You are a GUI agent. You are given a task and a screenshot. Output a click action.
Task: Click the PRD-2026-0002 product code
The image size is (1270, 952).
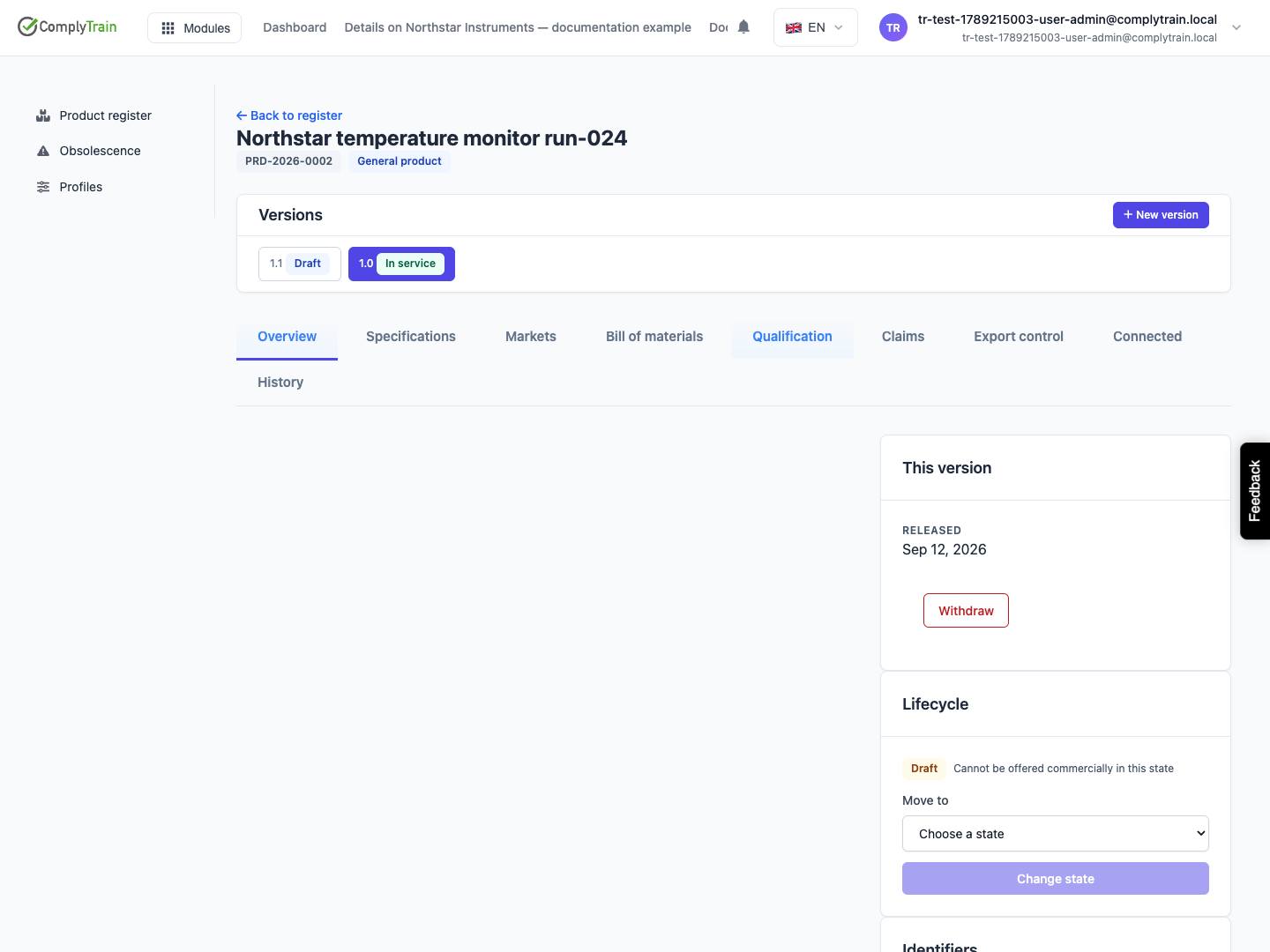pyautogui.click(x=288, y=161)
